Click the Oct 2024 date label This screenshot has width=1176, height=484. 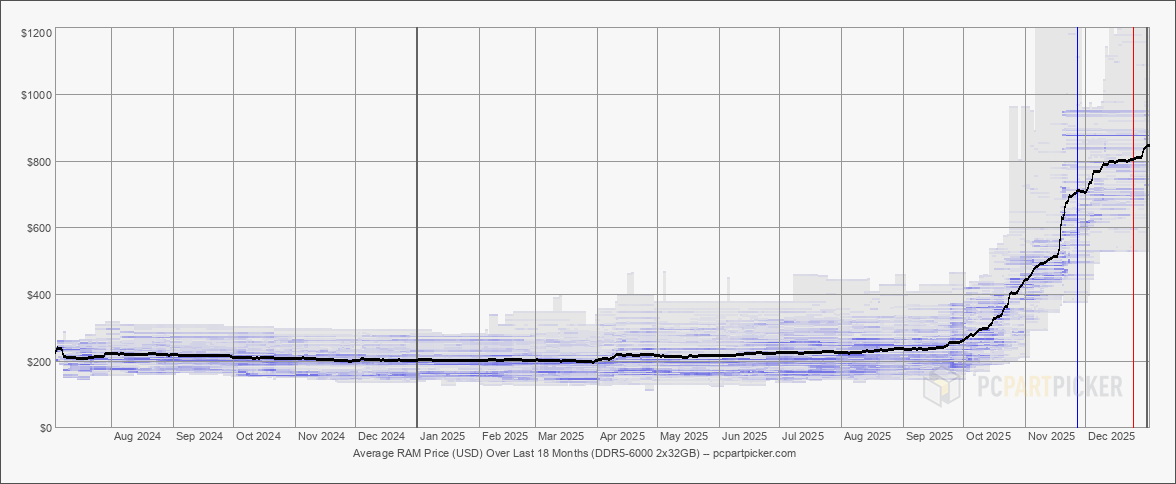coord(258,437)
